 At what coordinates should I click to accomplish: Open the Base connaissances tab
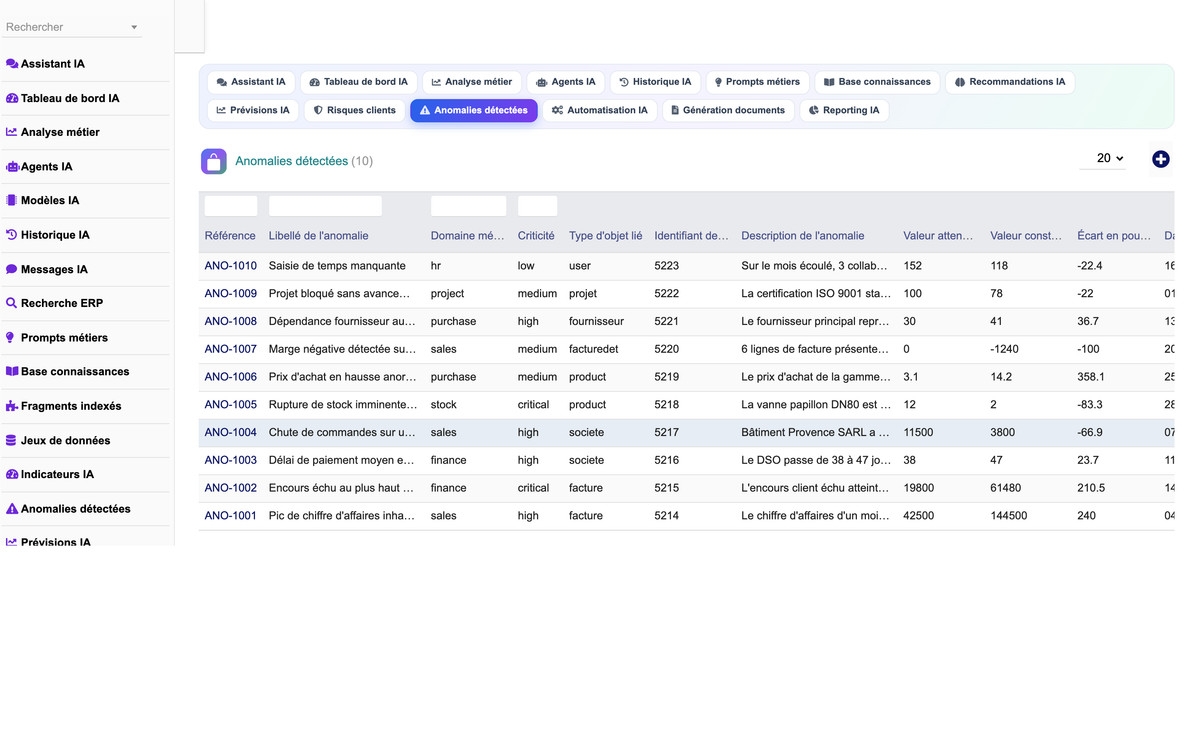click(877, 82)
